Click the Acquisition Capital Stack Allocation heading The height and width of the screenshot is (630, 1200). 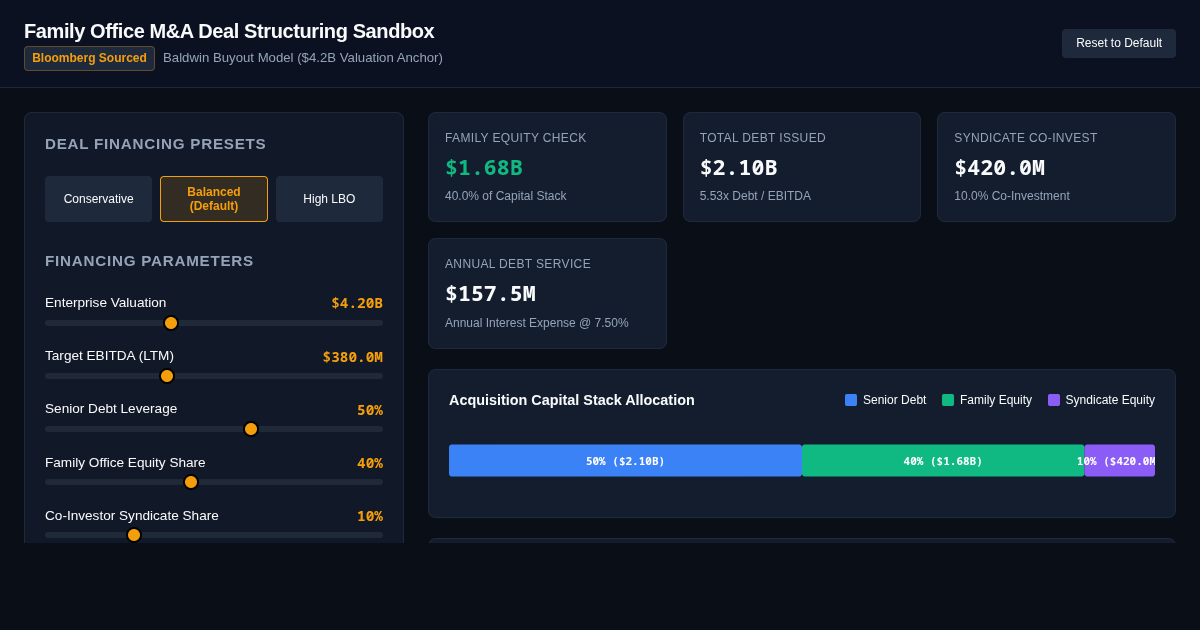(x=572, y=400)
